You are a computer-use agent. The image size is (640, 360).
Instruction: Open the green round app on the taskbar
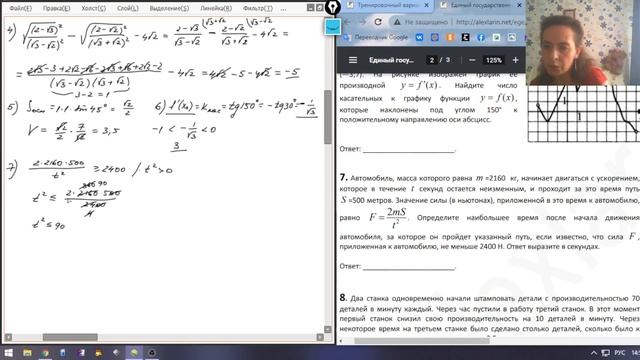[134, 353]
